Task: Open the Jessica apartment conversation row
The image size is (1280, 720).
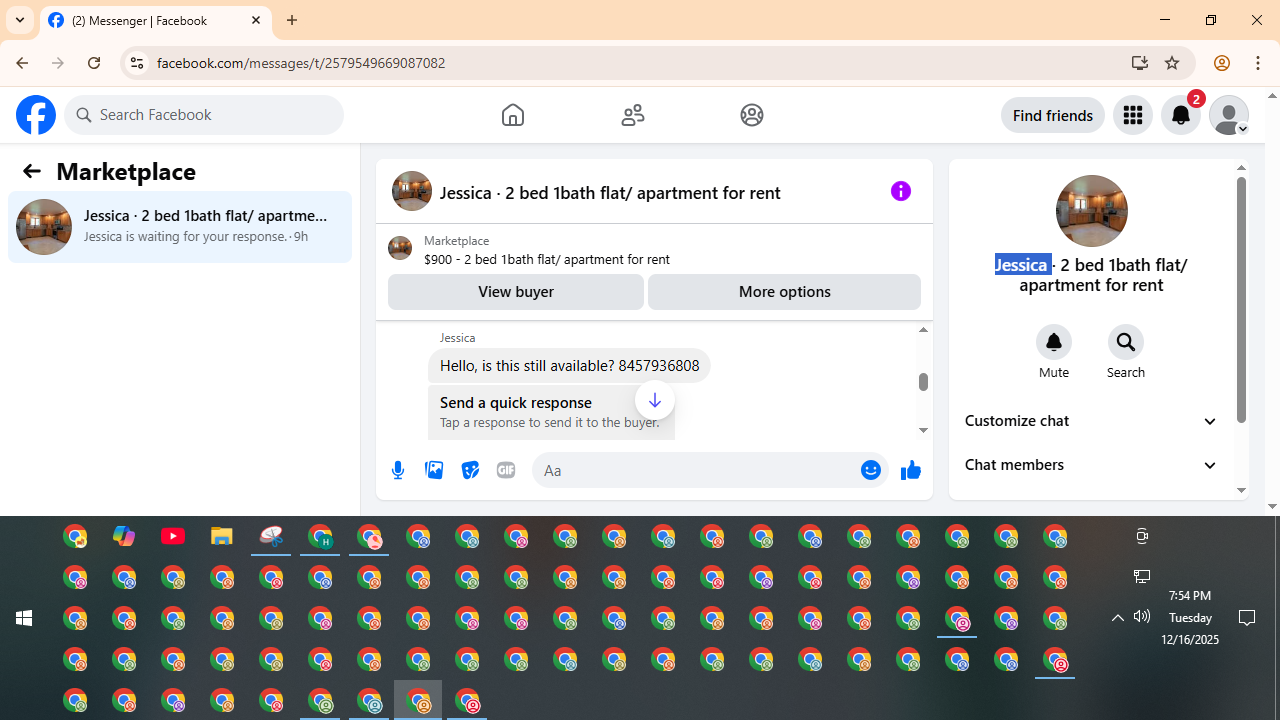Action: pos(180,227)
